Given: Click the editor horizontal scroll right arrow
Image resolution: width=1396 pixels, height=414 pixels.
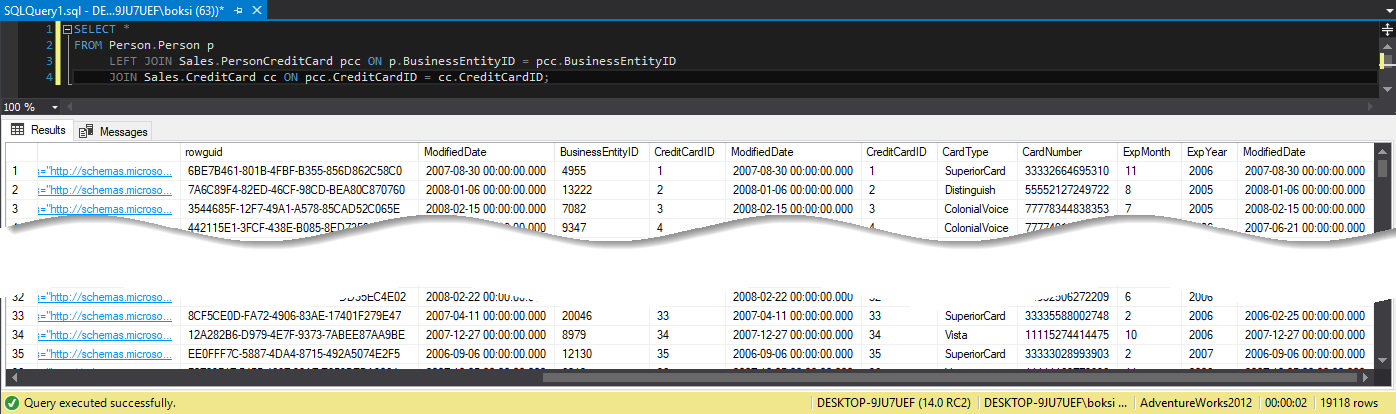Looking at the screenshot, I should (1371, 106).
